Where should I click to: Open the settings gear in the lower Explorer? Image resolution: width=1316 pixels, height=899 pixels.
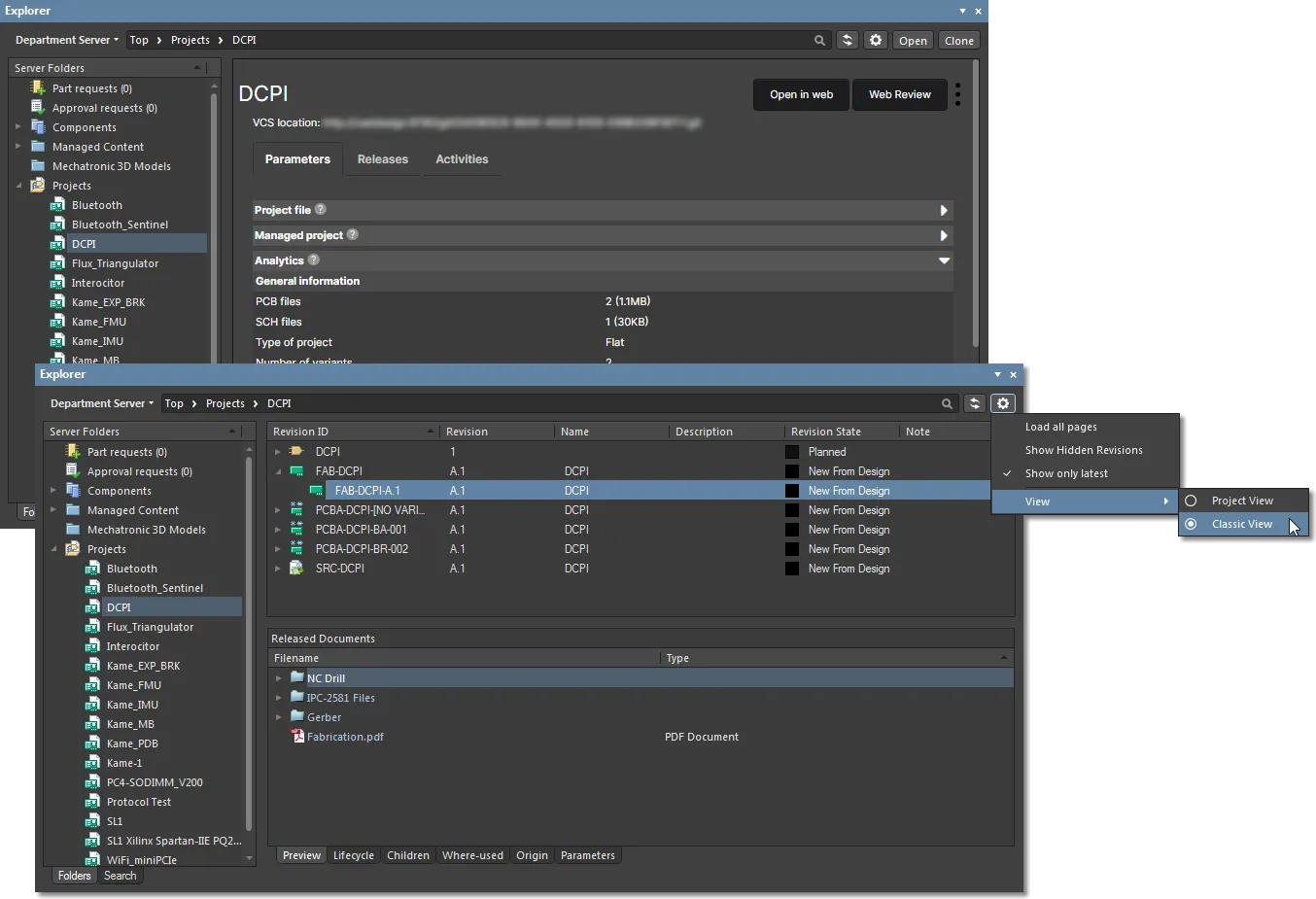pos(1003,403)
